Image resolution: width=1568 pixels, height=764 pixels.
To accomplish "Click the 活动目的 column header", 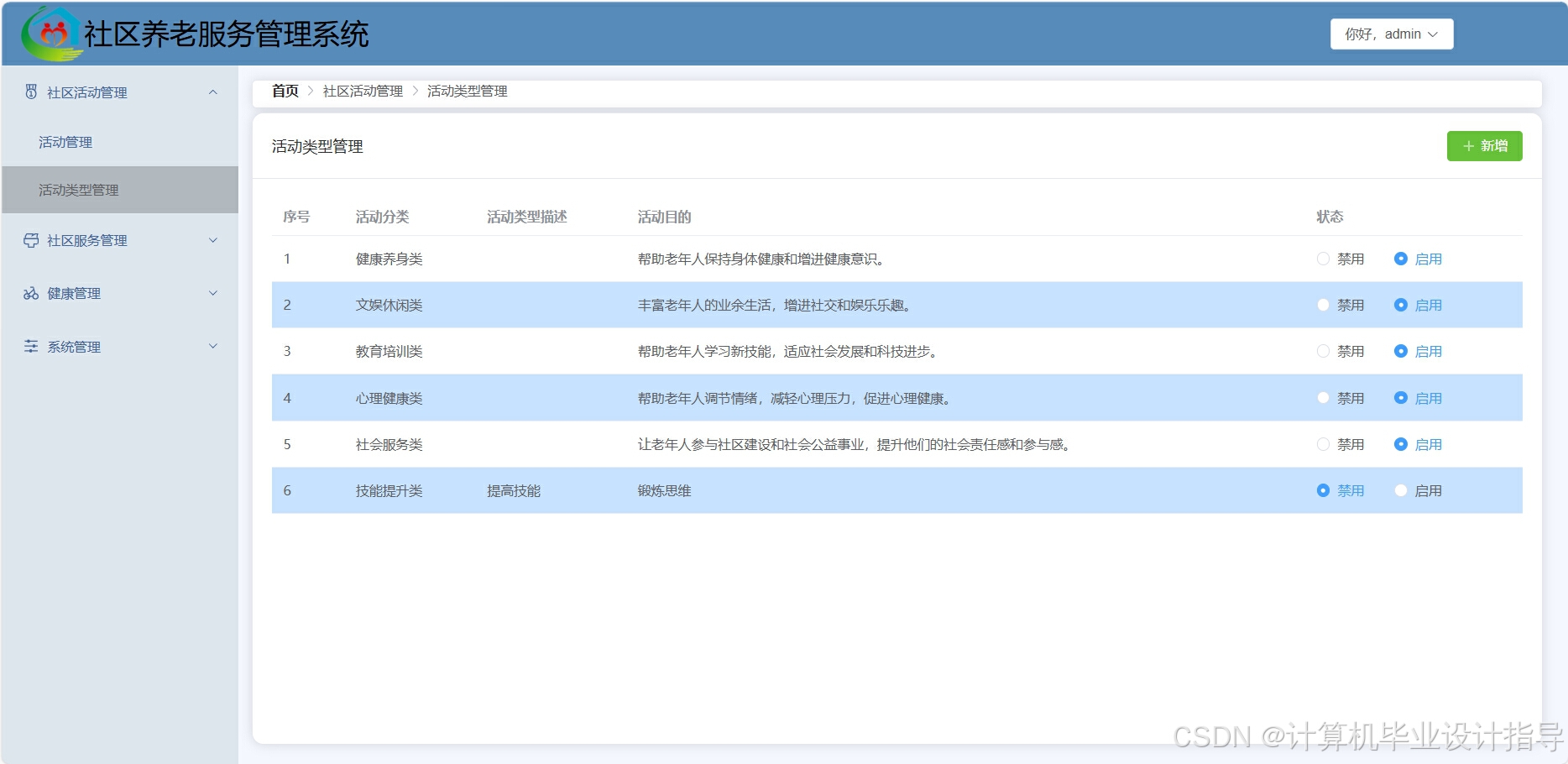I will point(665,217).
